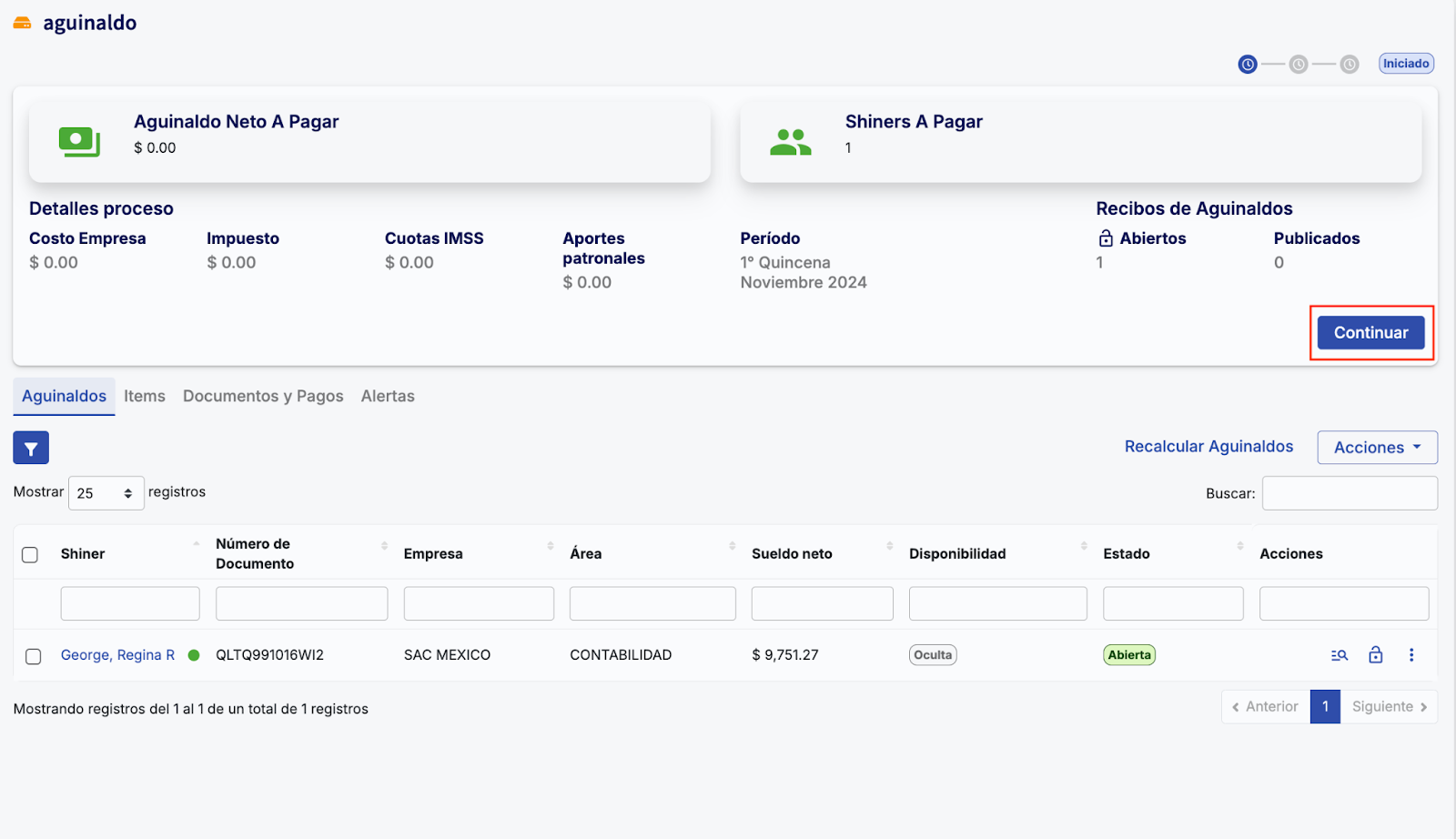
Task: Click the Recalcular Aguinaldos link
Action: (x=1208, y=447)
